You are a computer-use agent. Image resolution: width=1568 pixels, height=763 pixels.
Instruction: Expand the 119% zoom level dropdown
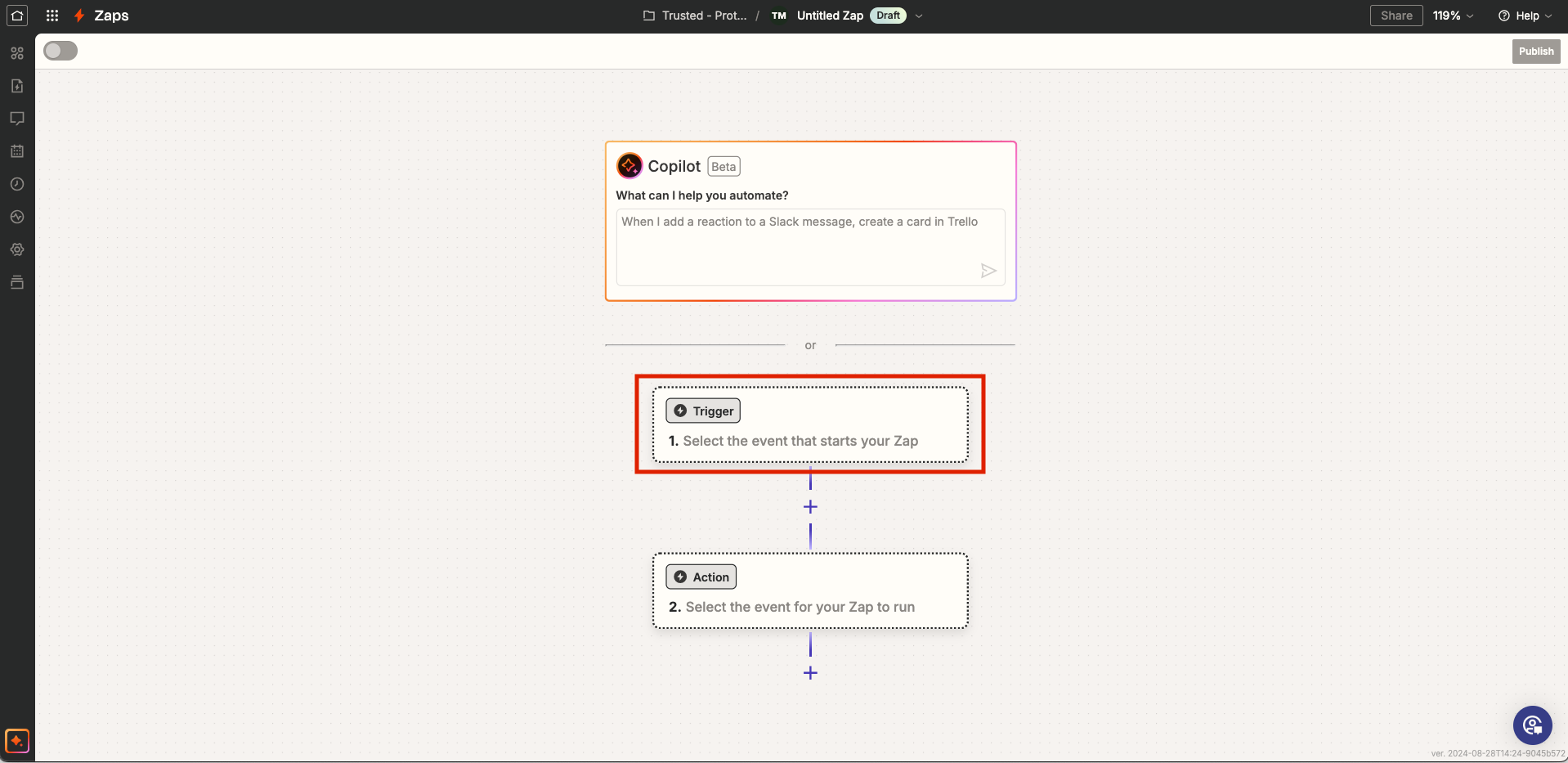tap(1453, 16)
